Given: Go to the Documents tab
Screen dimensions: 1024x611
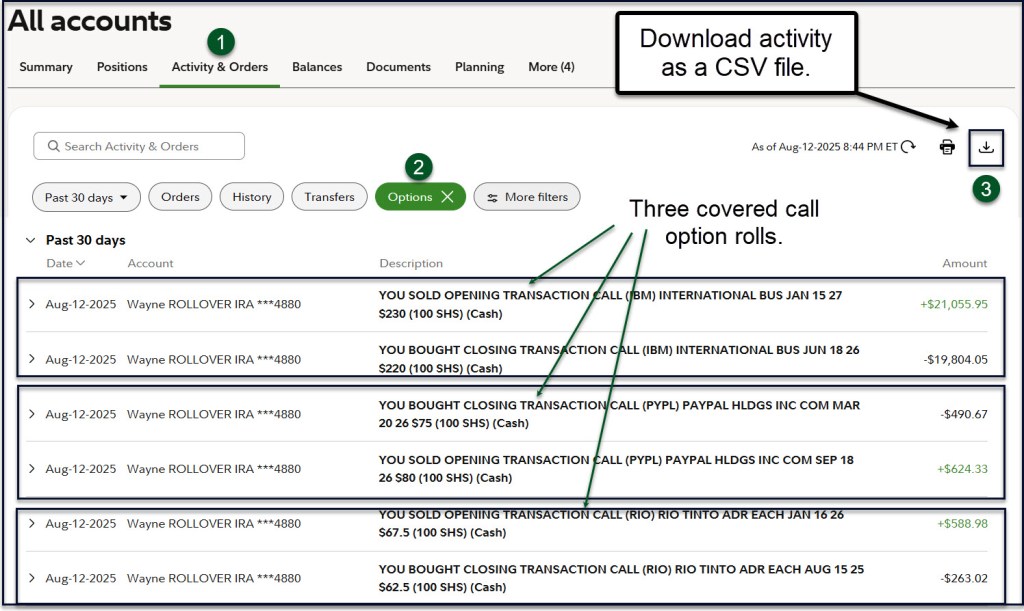Looking at the screenshot, I should tap(398, 67).
